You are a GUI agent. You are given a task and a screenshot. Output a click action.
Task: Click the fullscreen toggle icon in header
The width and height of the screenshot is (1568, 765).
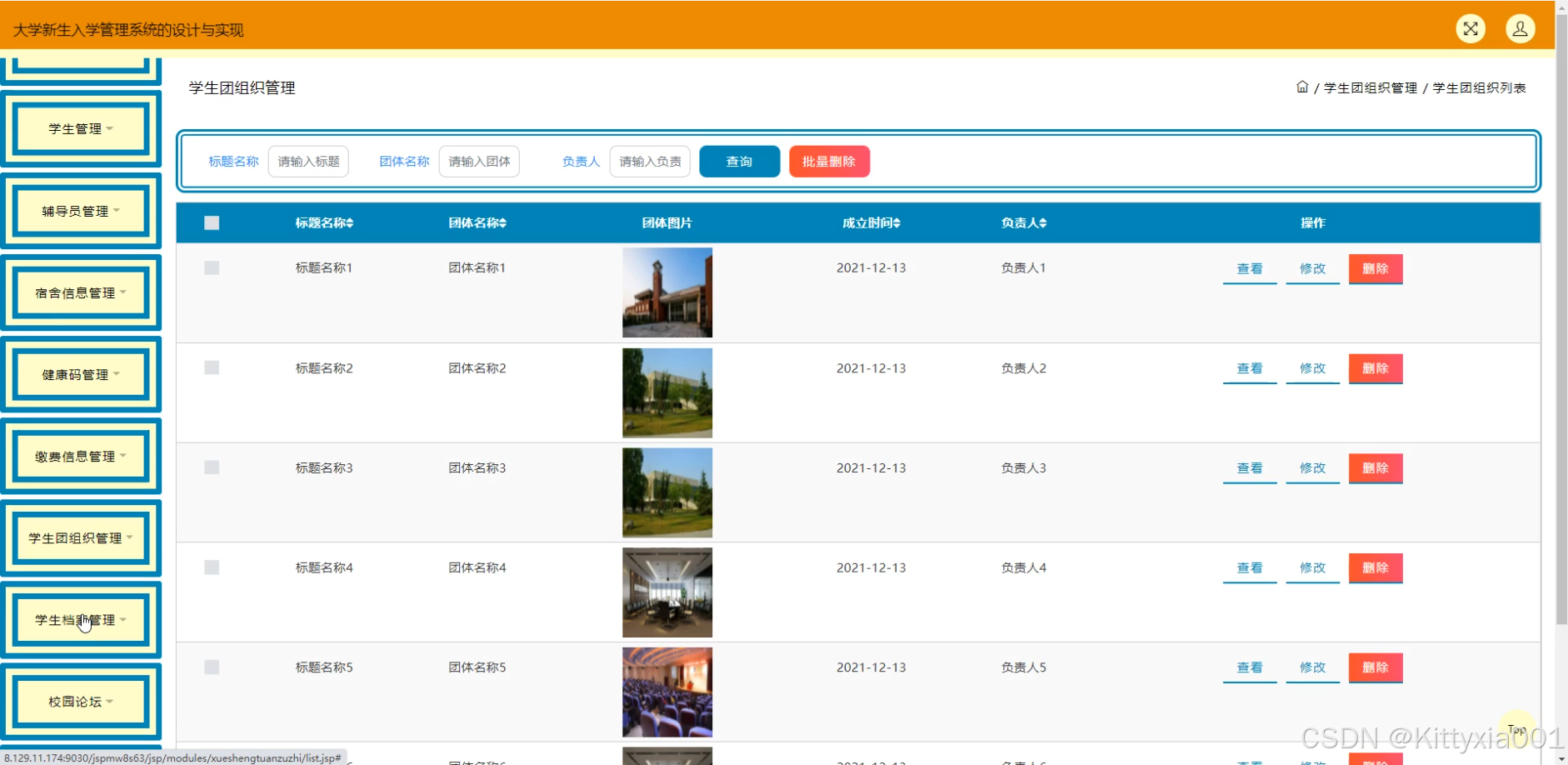[x=1471, y=29]
